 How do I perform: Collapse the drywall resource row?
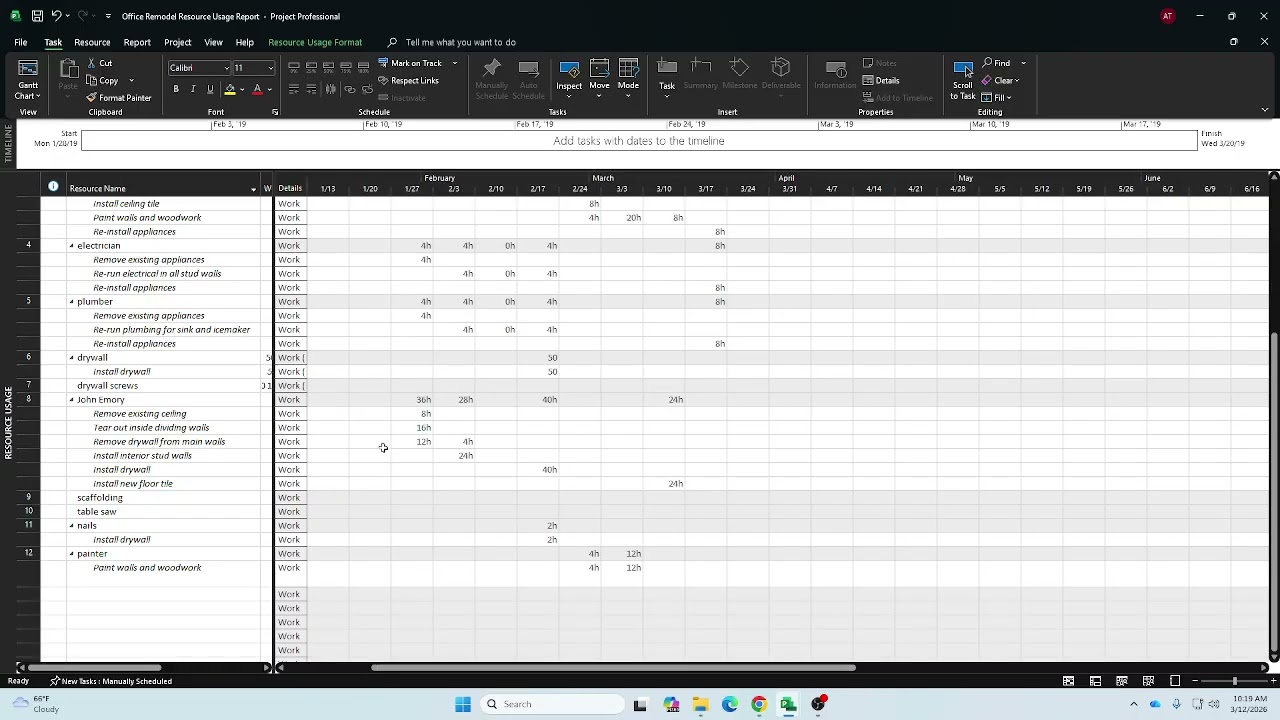point(72,357)
